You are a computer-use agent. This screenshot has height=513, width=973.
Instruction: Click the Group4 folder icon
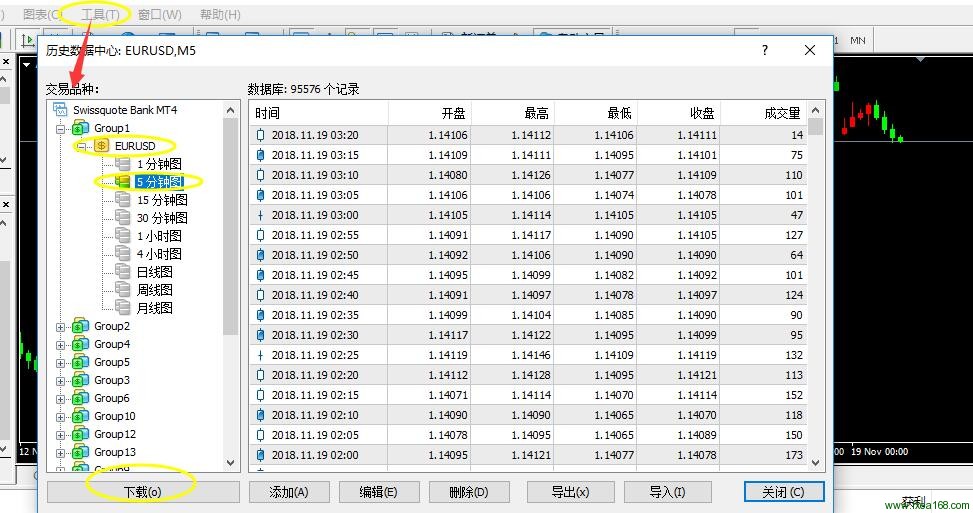coord(81,344)
